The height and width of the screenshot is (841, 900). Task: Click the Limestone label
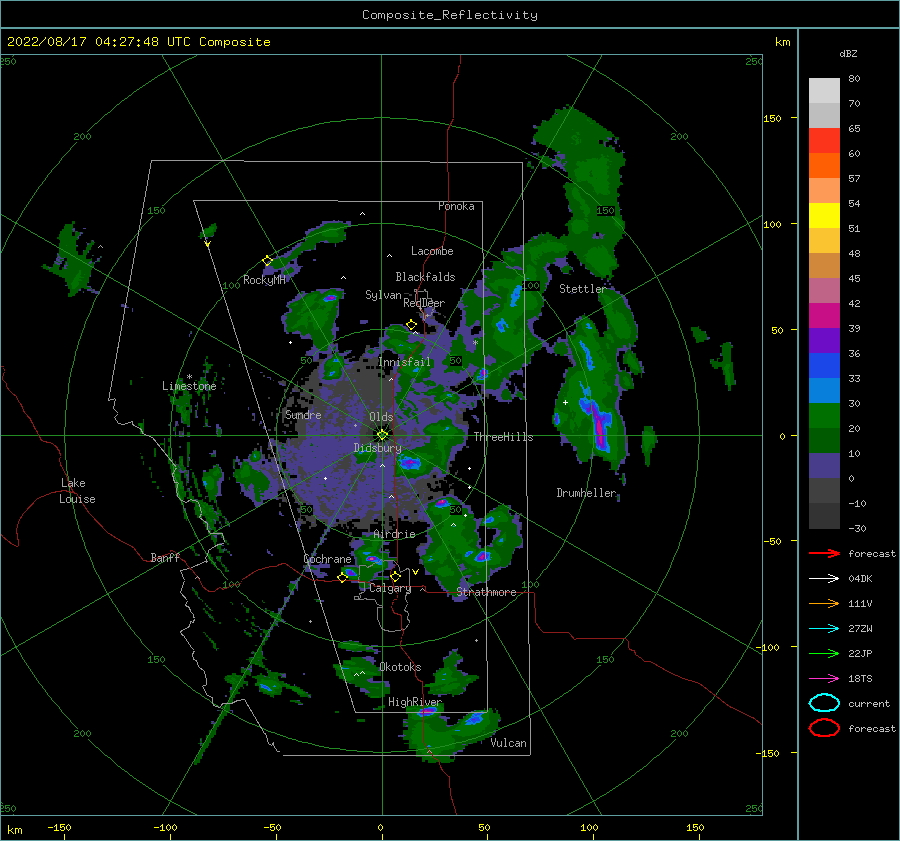pyautogui.click(x=189, y=386)
